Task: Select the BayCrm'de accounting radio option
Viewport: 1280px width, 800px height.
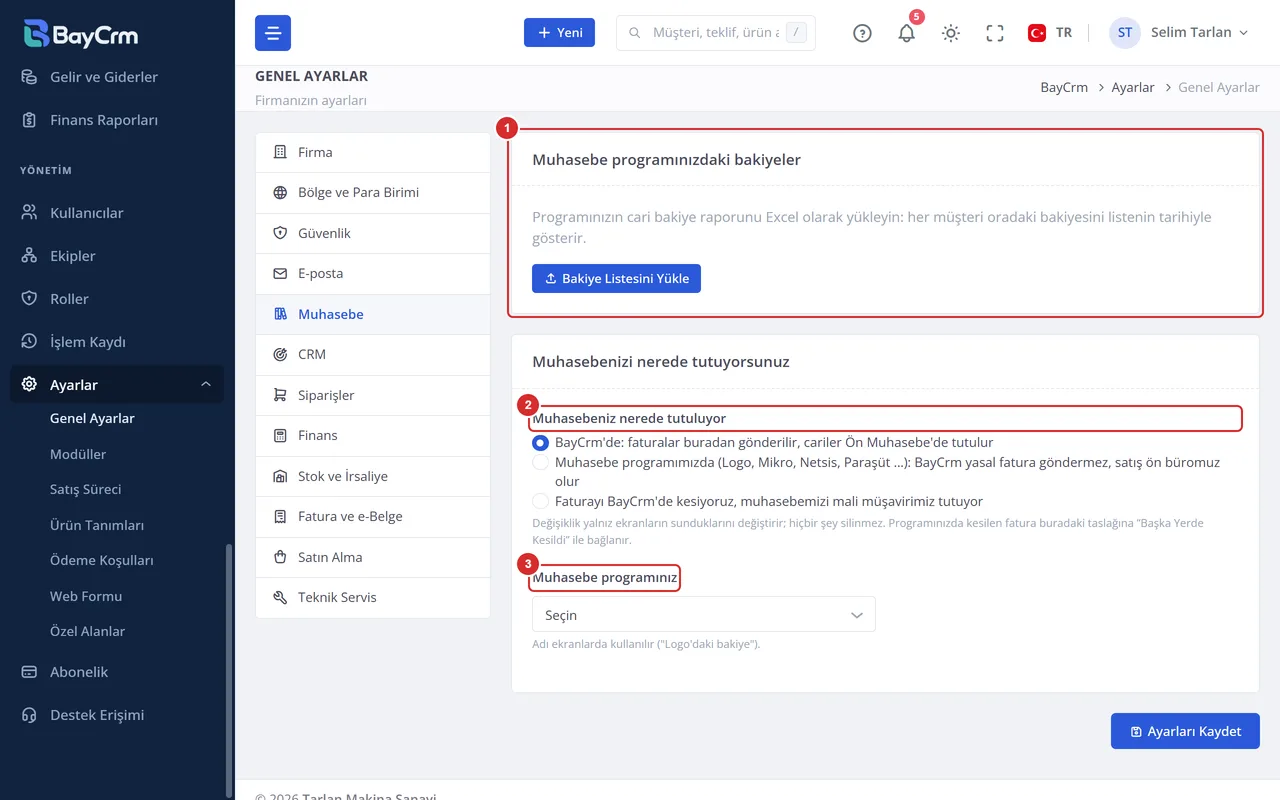Action: (x=540, y=442)
